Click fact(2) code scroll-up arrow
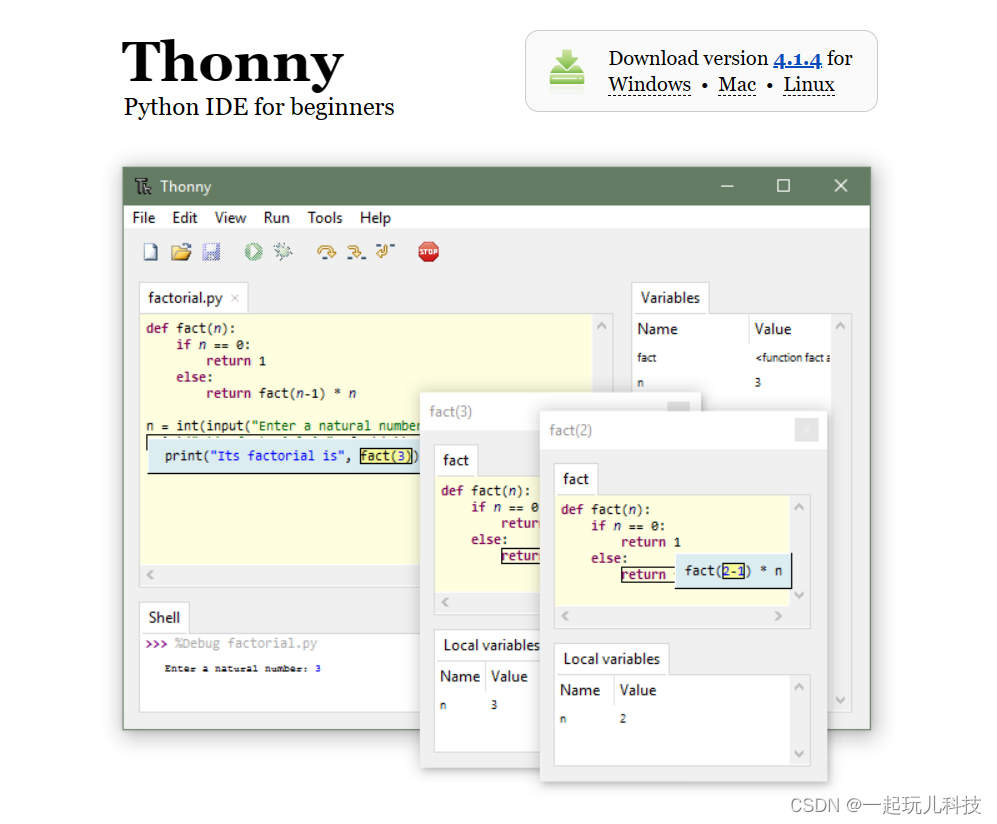The height and width of the screenshot is (824, 997). 799,507
